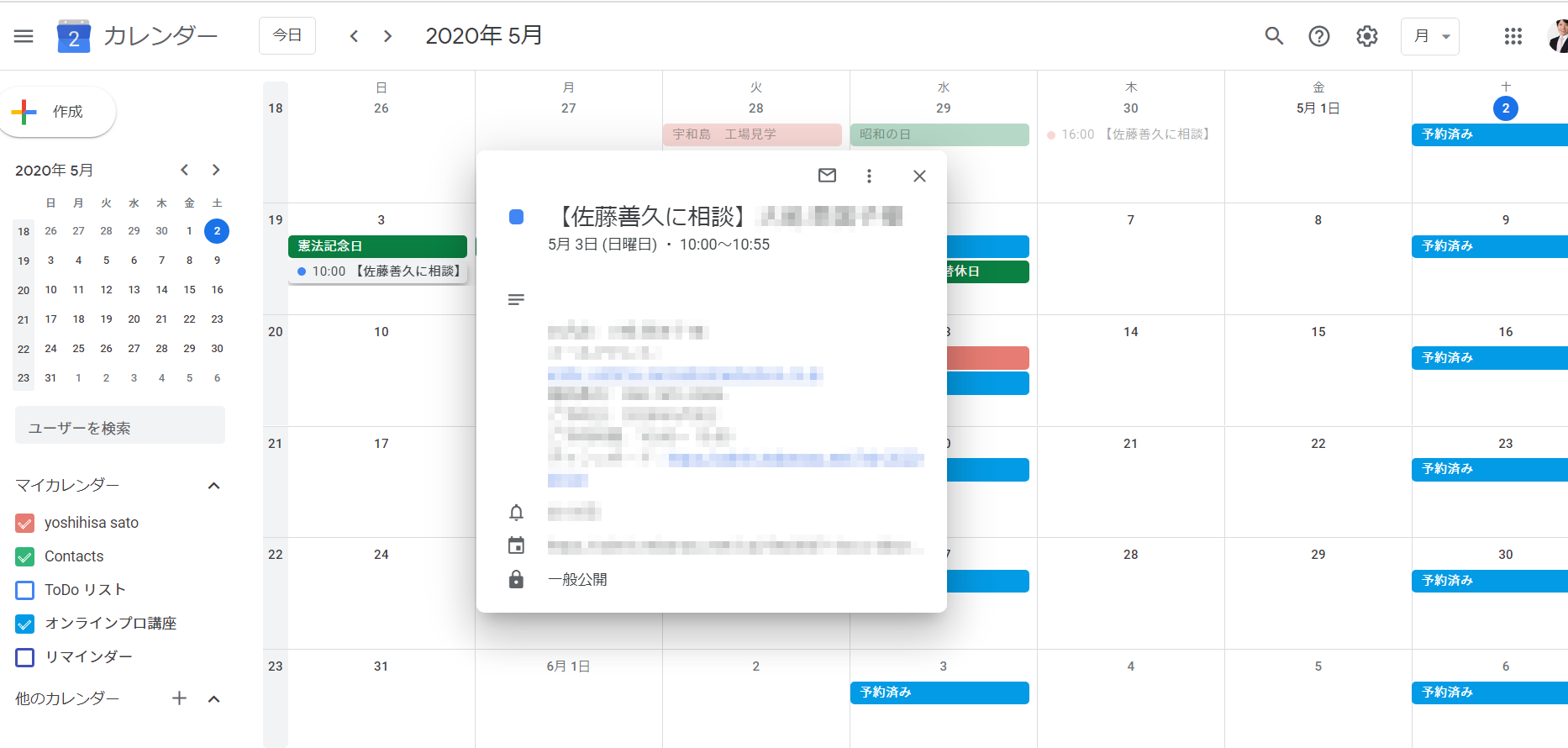Screen dimensions: 1568x748
Task: Open 予約済み event on Saturday May 30
Action: [x=1490, y=581]
